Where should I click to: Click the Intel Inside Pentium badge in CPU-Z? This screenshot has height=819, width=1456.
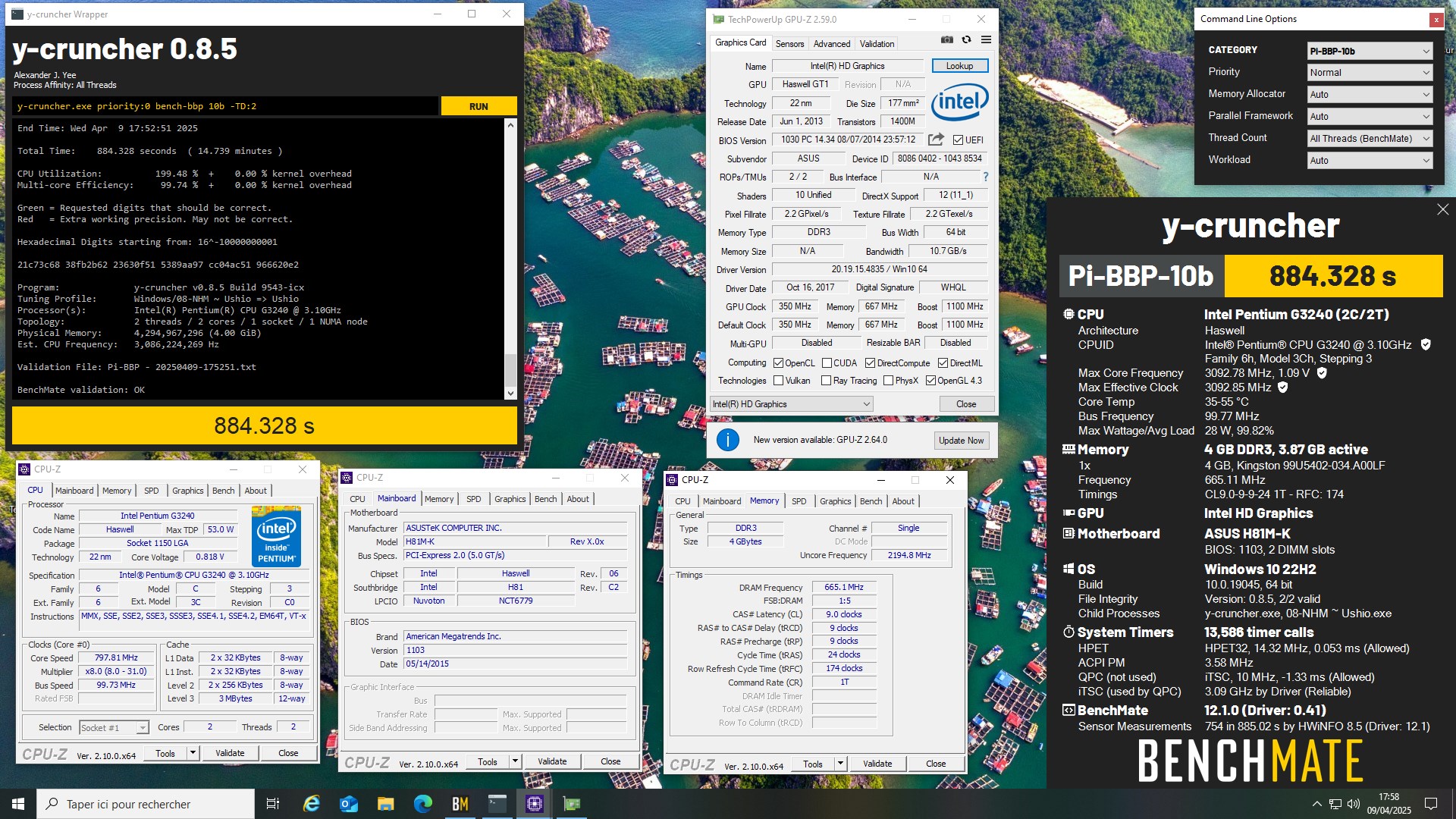click(x=276, y=536)
